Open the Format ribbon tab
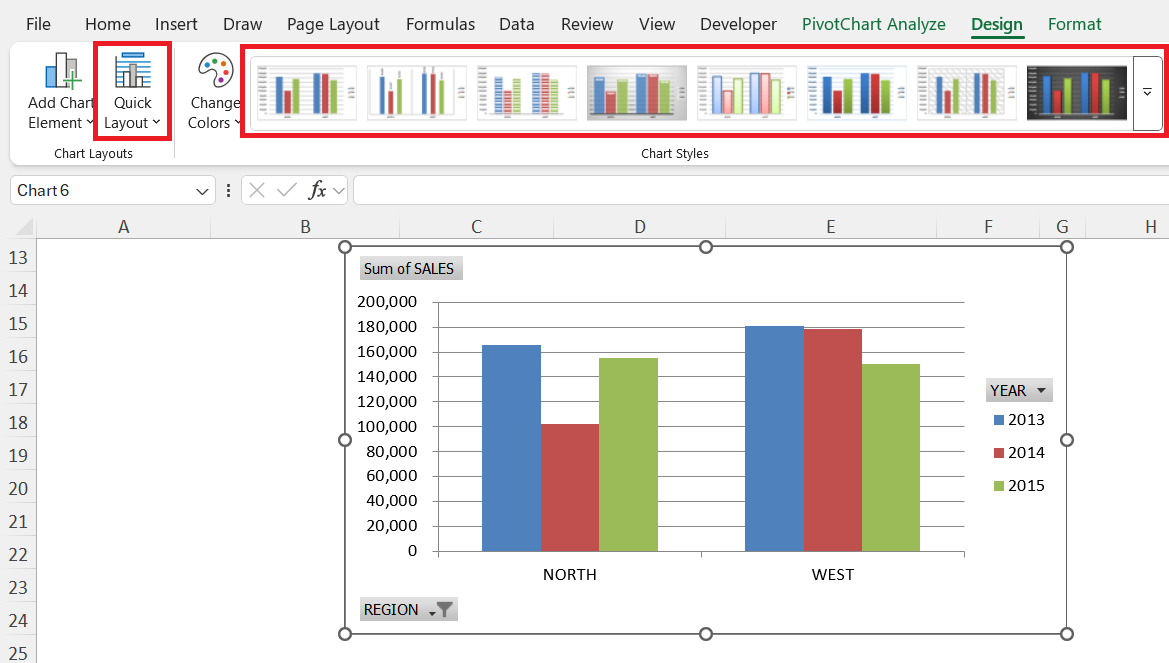Image resolution: width=1169 pixels, height=663 pixels. point(1074,24)
